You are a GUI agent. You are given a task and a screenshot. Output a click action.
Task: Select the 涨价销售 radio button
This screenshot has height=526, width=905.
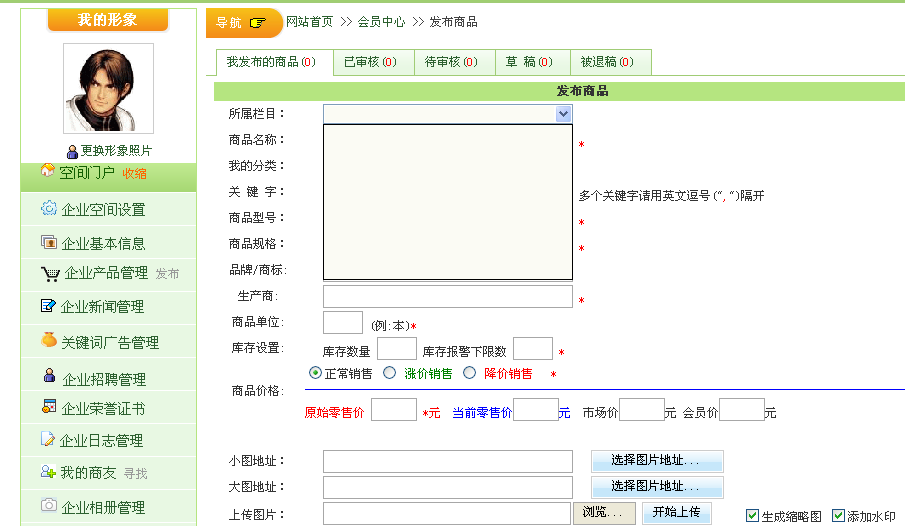point(390,373)
